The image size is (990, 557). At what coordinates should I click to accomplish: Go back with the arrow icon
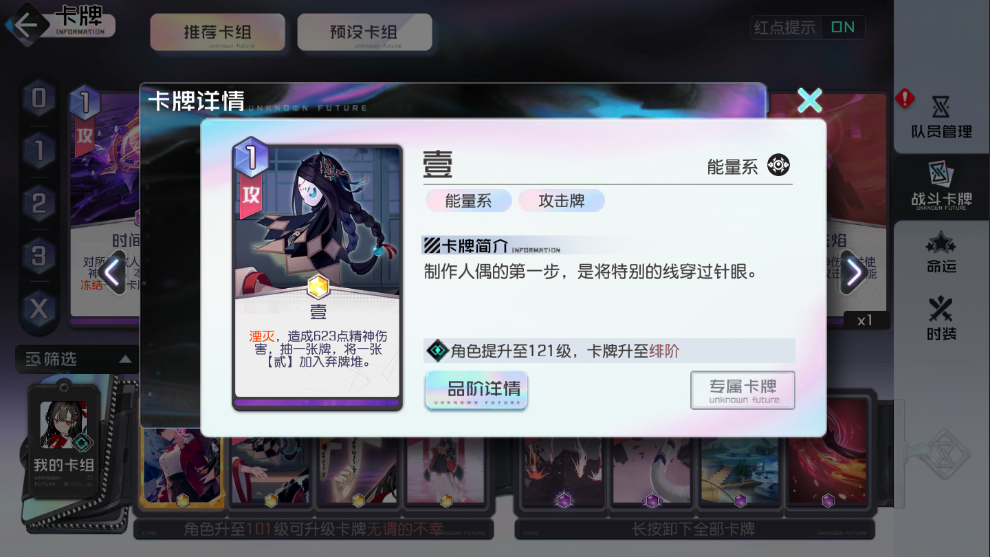[x=25, y=26]
